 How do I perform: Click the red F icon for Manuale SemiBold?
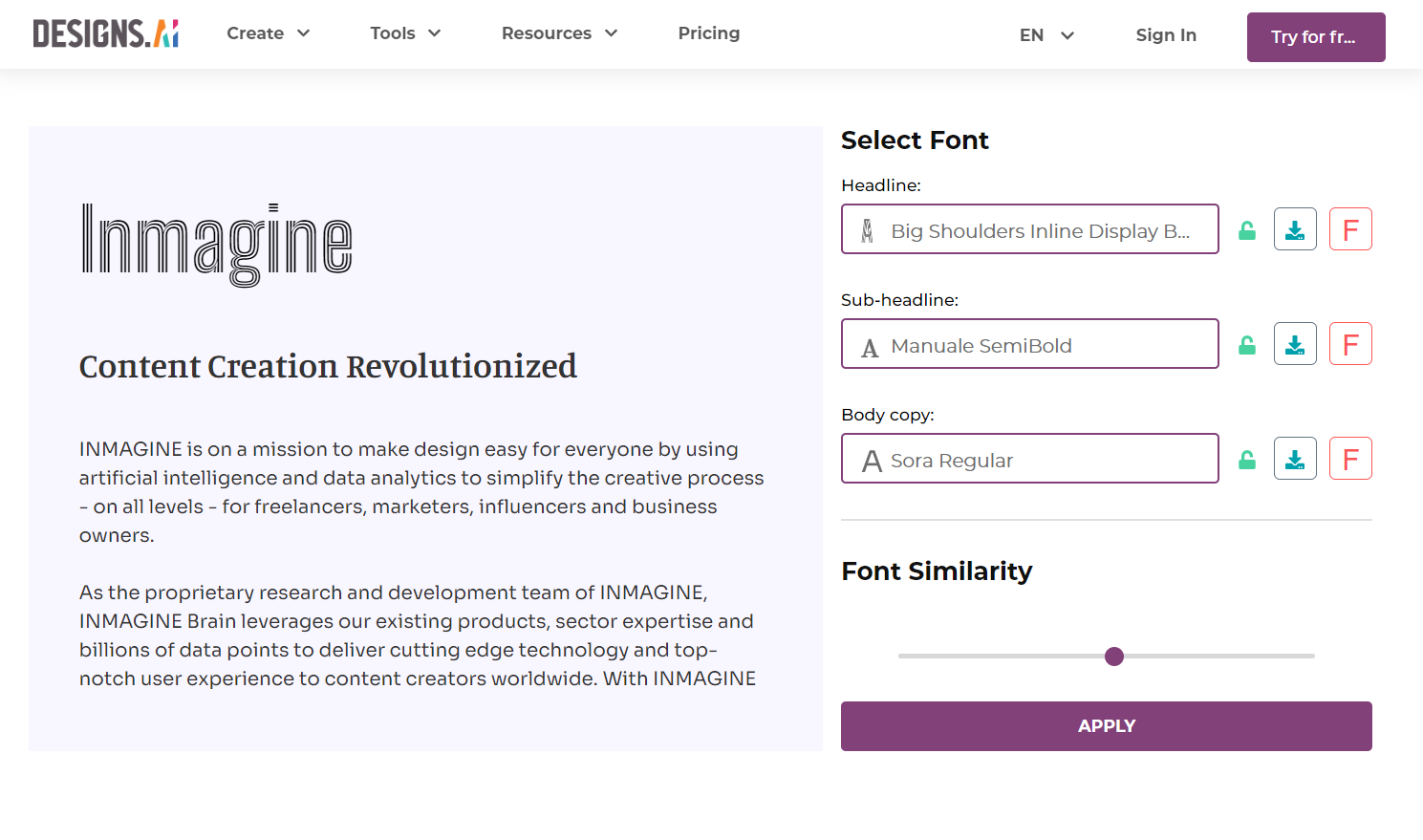click(x=1350, y=343)
